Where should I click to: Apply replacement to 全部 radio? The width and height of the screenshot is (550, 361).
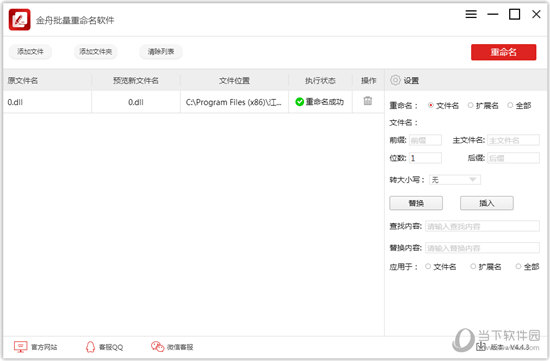[x=518, y=266]
